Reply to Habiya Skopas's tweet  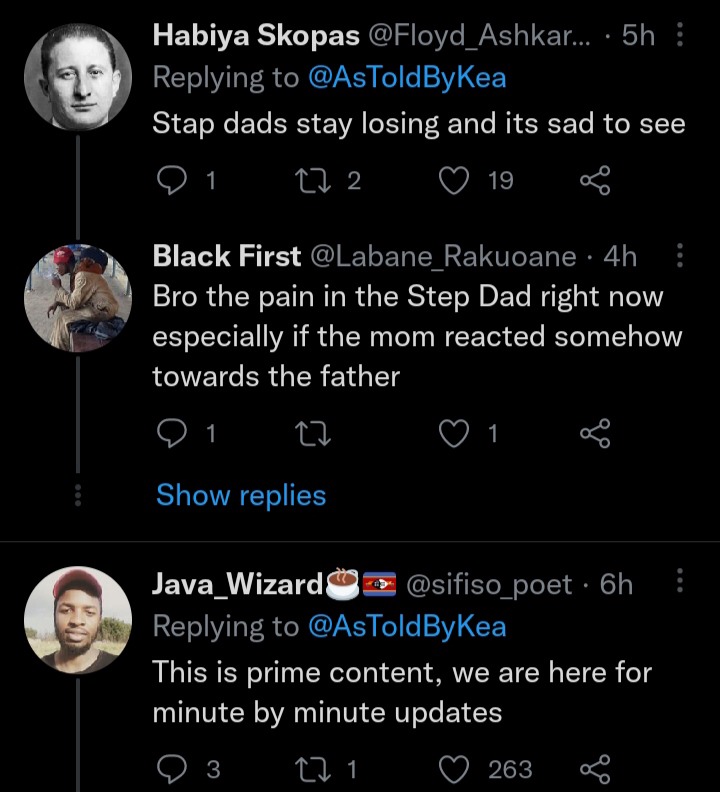tap(172, 181)
